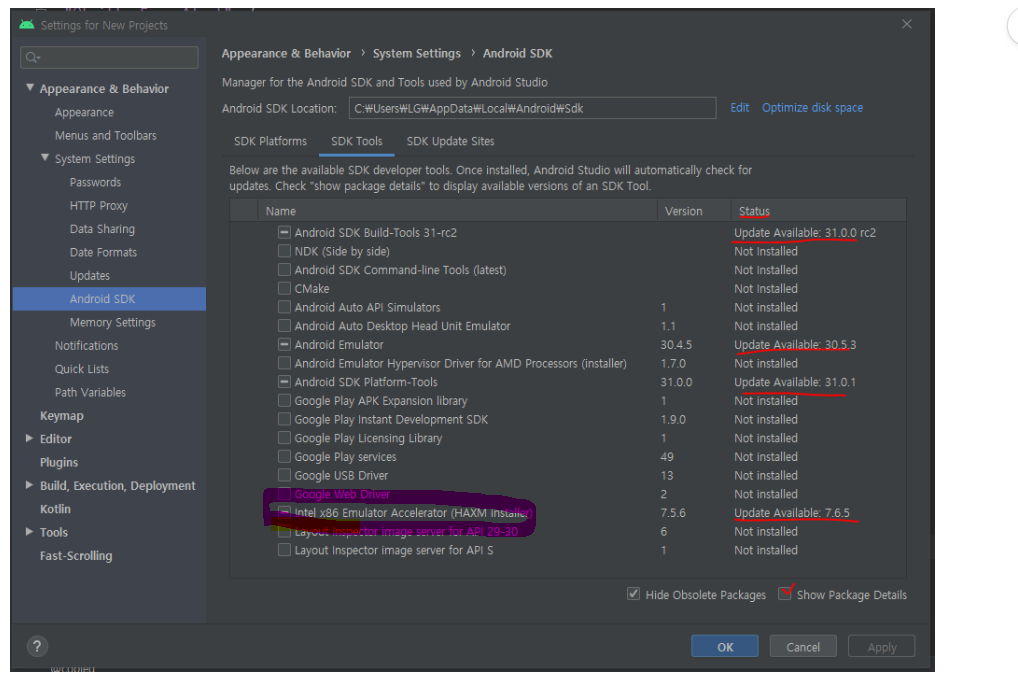
Task: Select Android Emulator Hypervisor Driver row
Action: coord(568,363)
